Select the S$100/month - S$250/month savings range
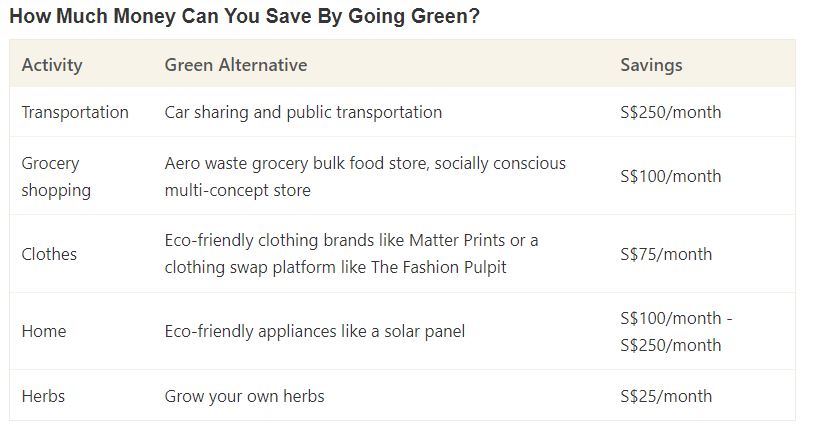Screen dimensions: 815x441 [676, 331]
